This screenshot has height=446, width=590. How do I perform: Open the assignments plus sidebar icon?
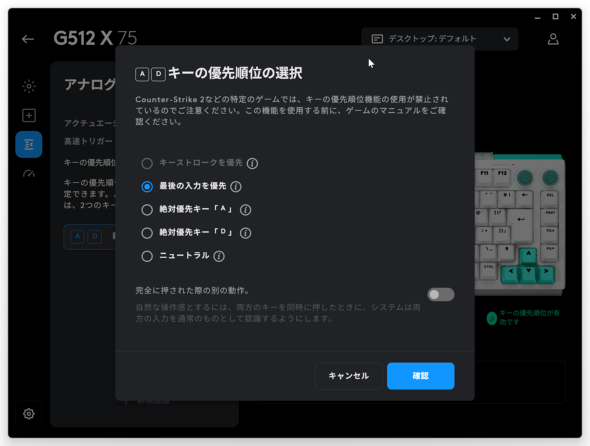pos(29,115)
